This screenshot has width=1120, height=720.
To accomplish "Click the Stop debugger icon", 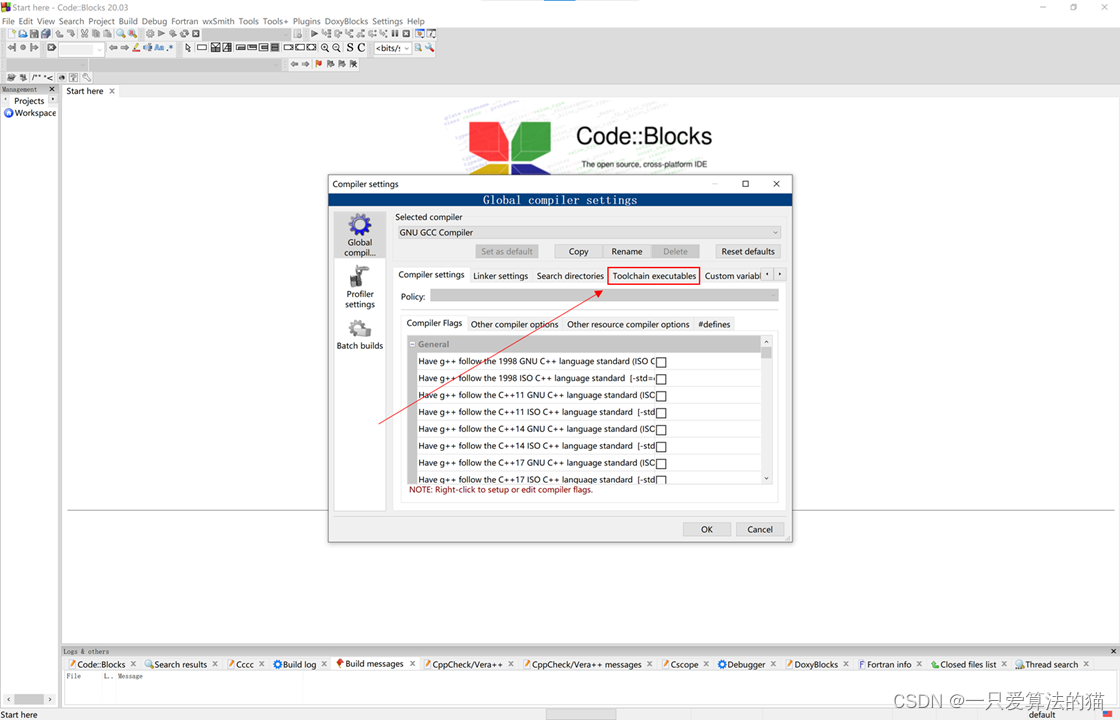I will coord(406,34).
